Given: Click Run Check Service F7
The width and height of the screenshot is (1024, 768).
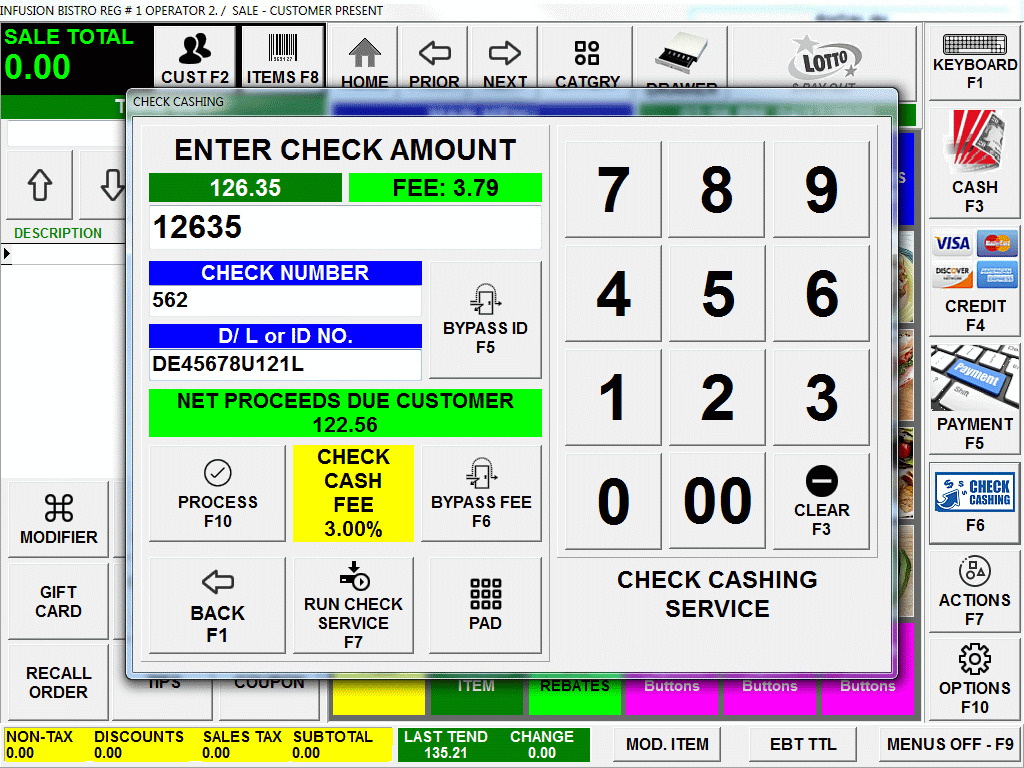Looking at the screenshot, I should tap(353, 605).
